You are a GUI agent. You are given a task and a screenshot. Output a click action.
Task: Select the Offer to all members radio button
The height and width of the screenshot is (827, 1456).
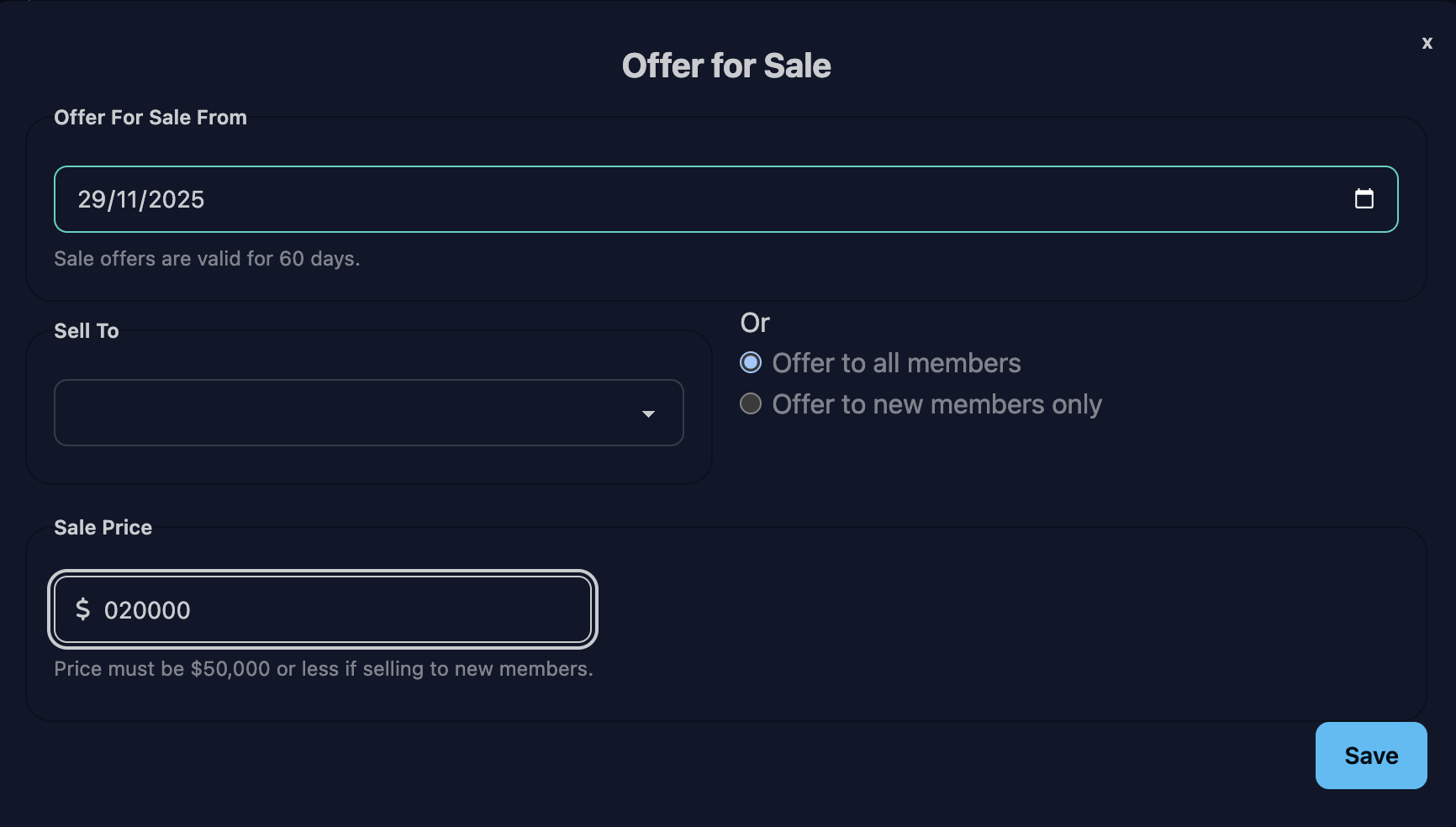coord(751,363)
